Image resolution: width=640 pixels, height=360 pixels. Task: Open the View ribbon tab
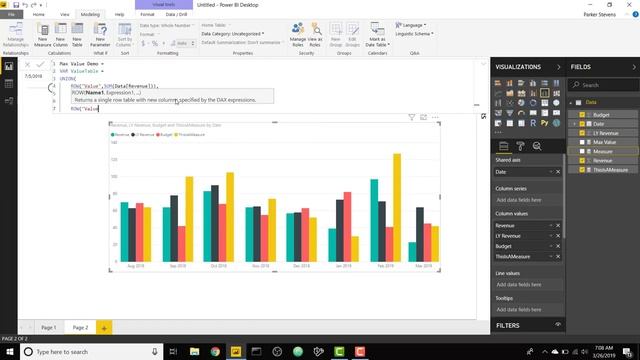coord(64,14)
